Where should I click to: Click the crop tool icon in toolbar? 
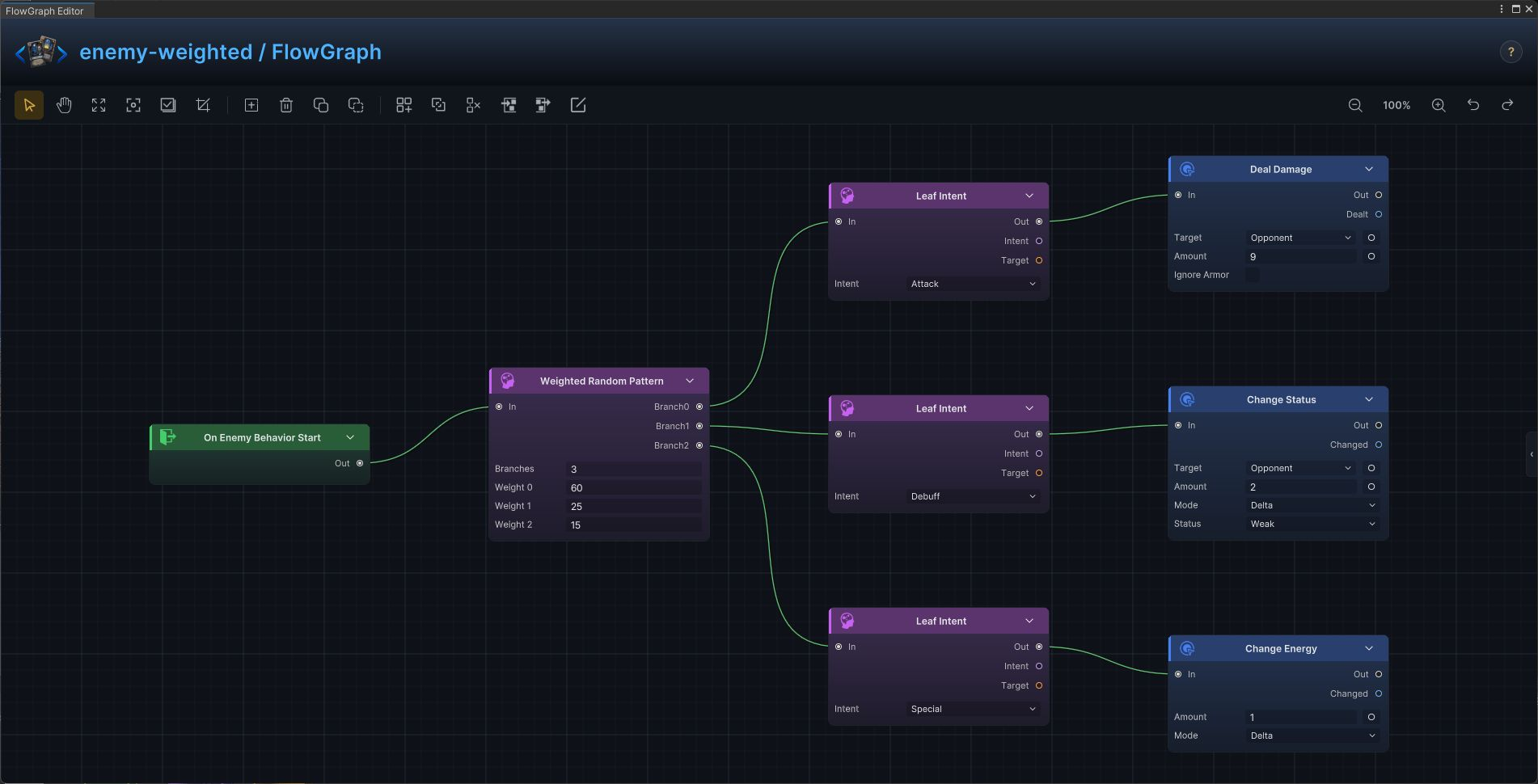203,105
